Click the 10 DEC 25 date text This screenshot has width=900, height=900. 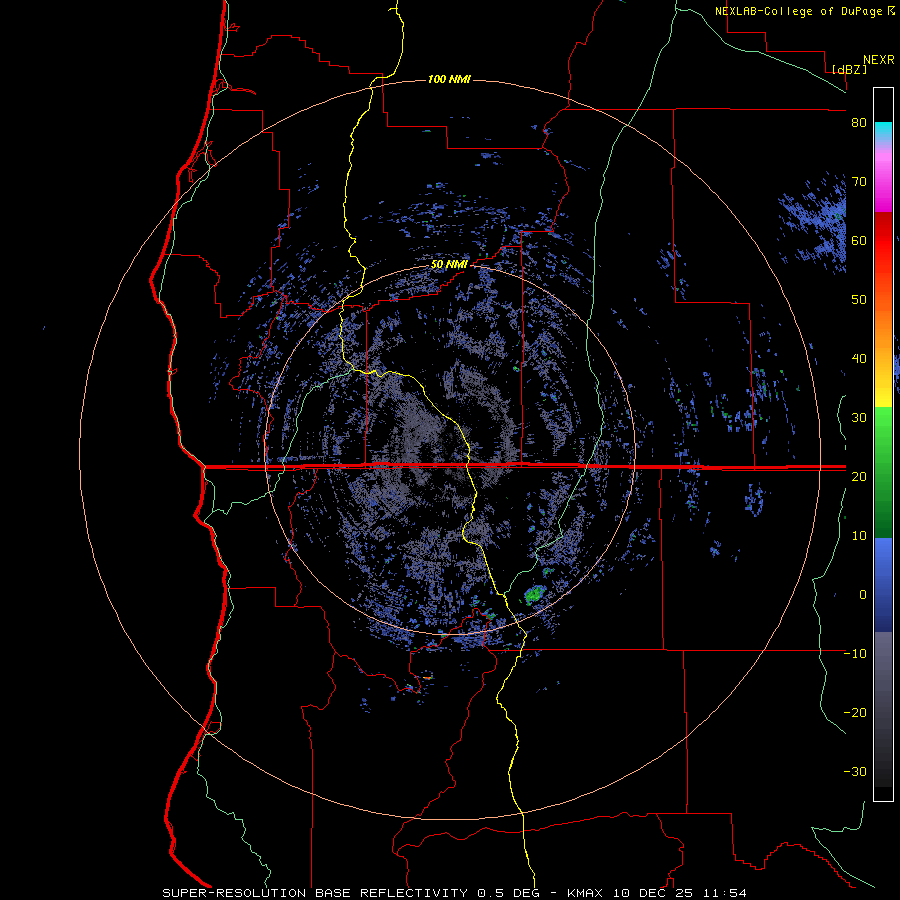(655, 893)
